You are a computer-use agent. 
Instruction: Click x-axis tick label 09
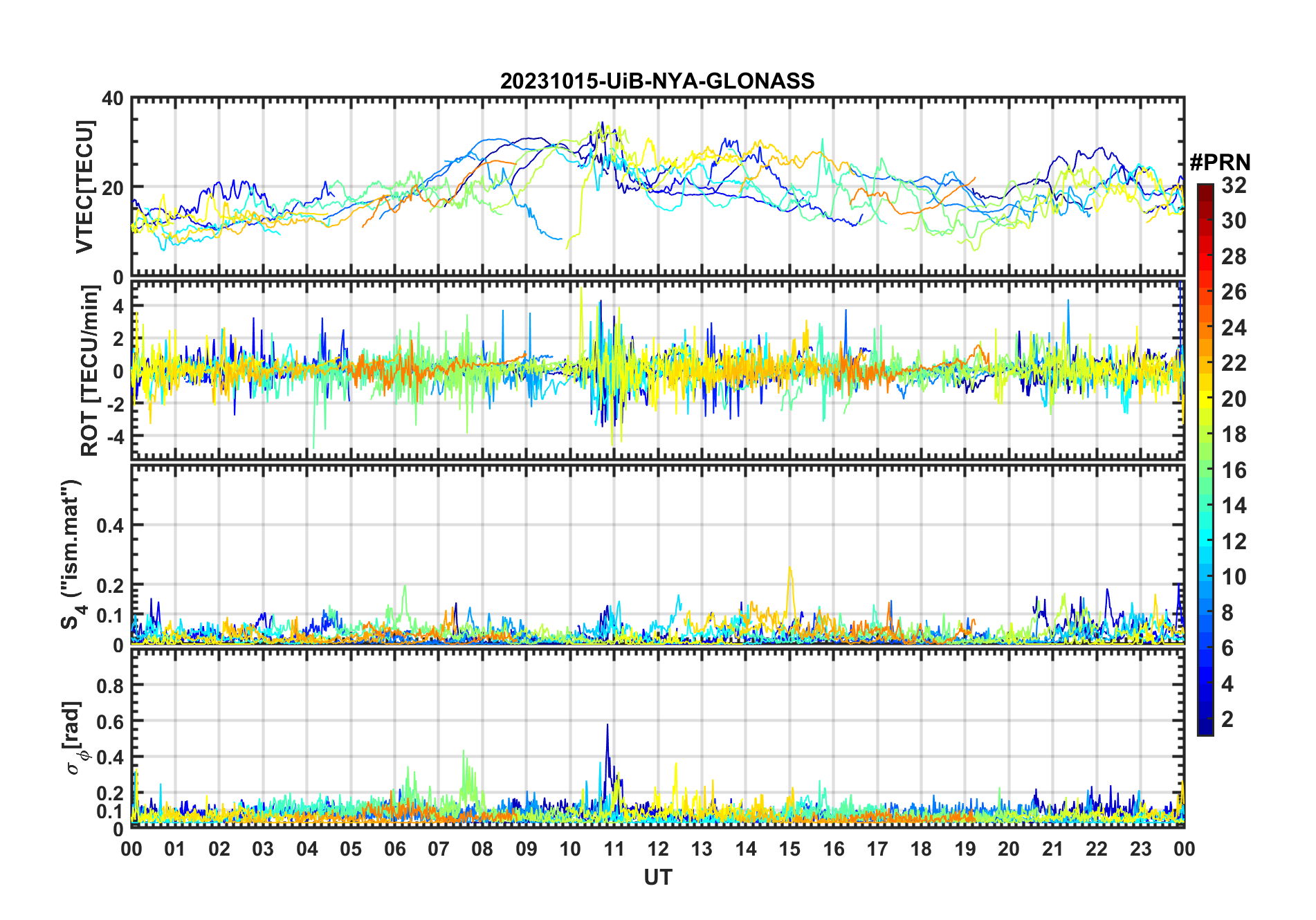click(526, 849)
